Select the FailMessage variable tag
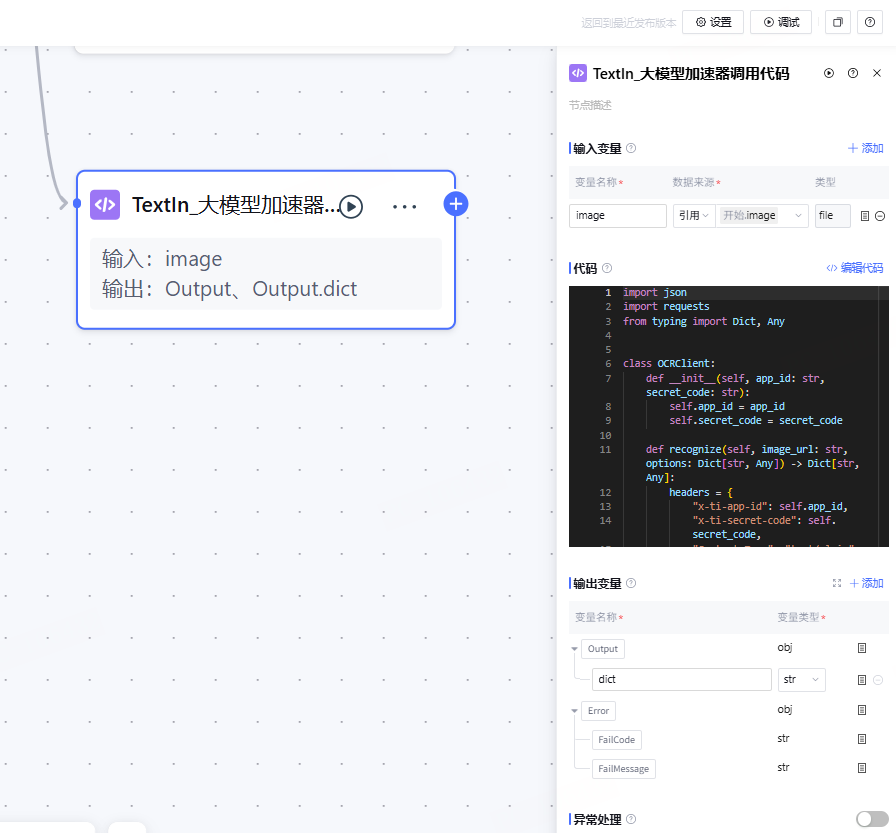 point(623,769)
